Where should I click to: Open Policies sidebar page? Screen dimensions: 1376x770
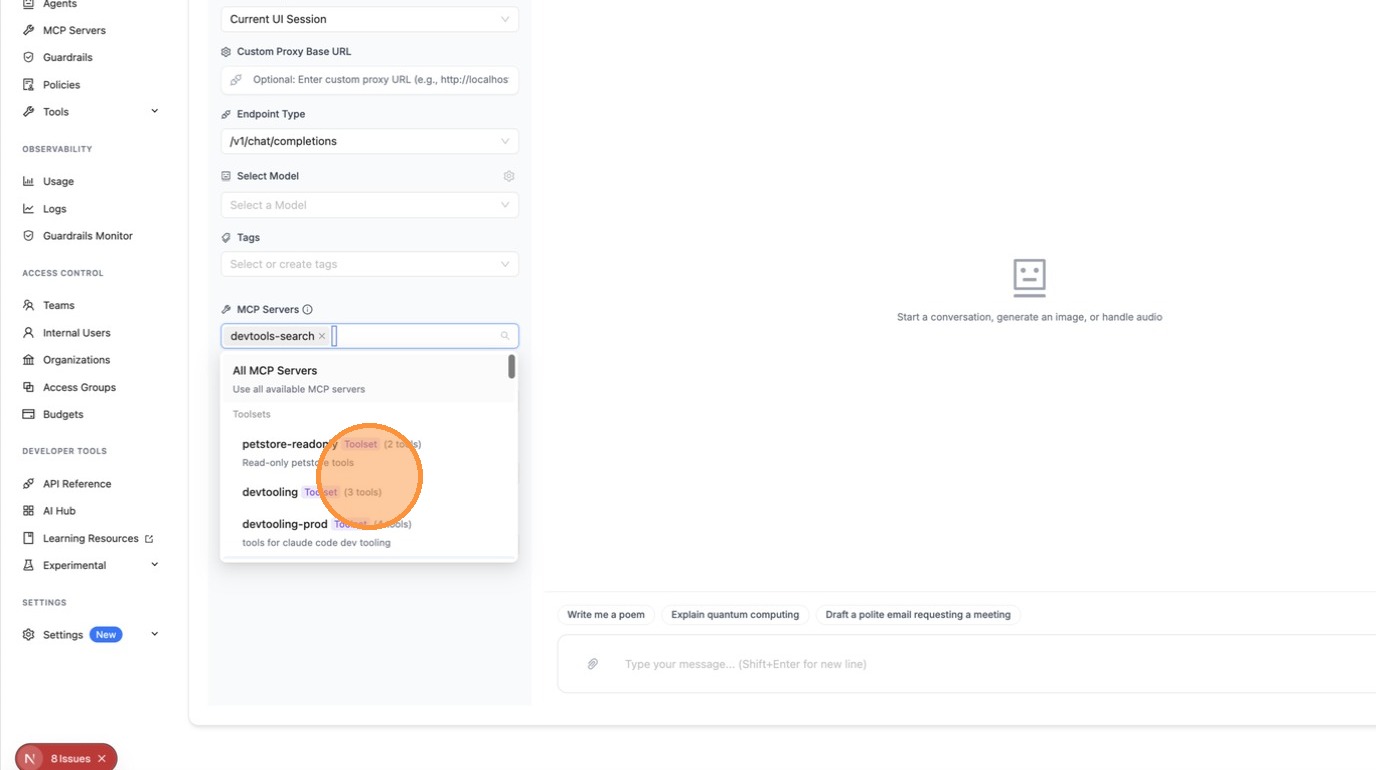61,85
